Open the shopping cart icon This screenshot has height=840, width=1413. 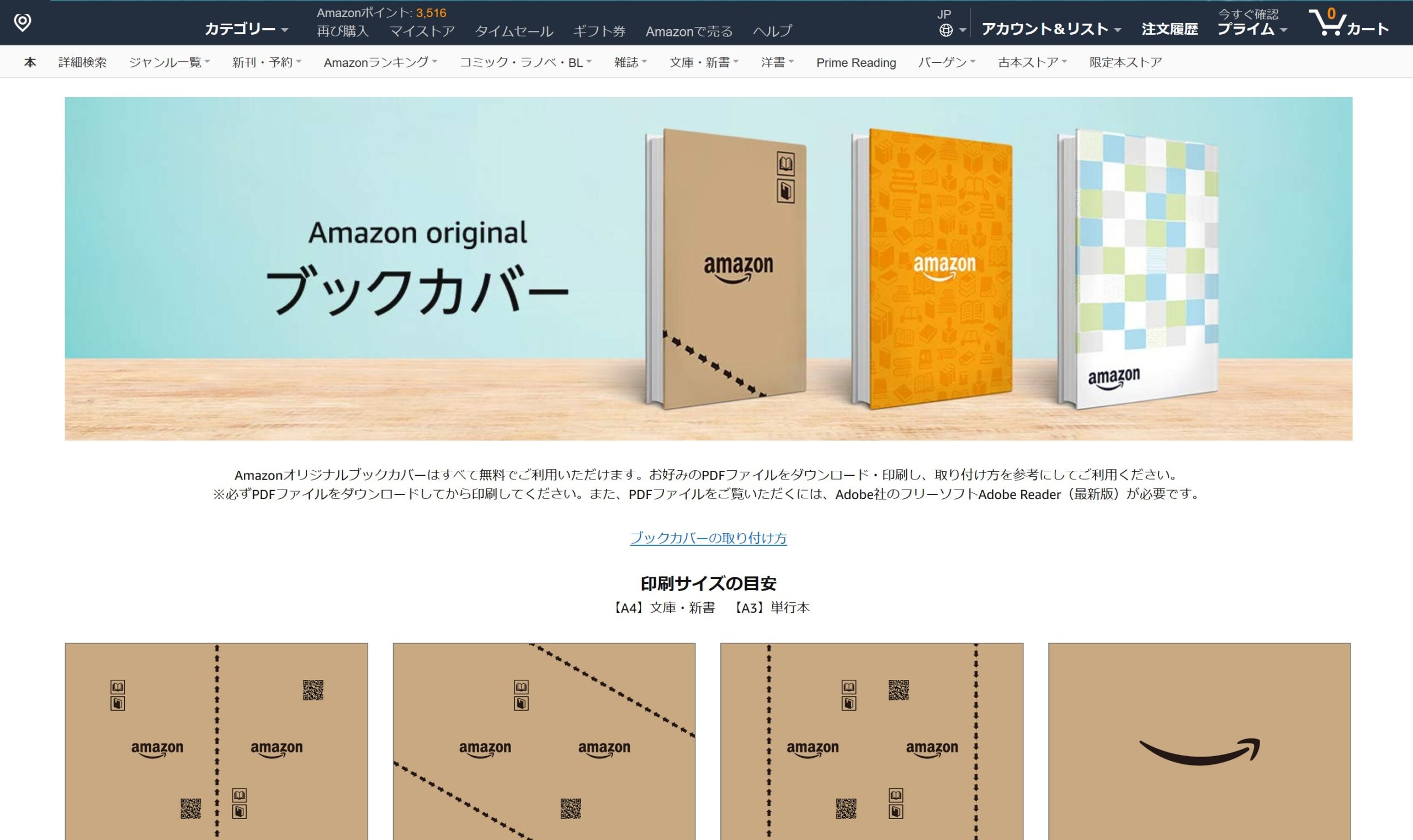pyautogui.click(x=1326, y=23)
